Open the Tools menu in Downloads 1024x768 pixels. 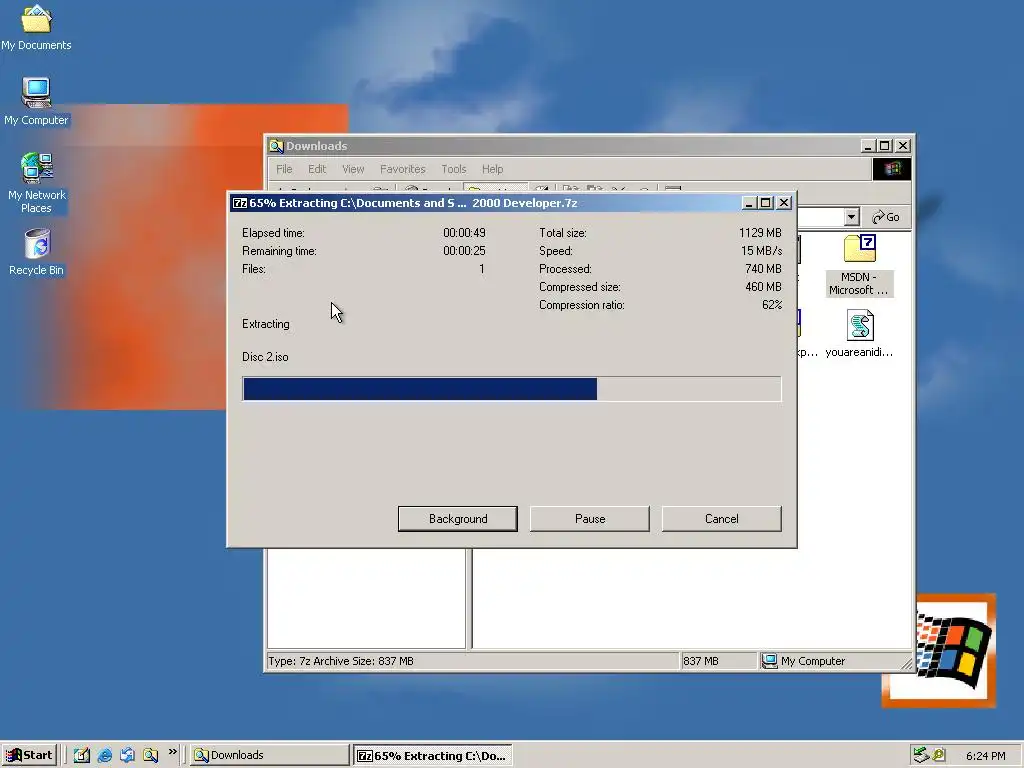[453, 169]
